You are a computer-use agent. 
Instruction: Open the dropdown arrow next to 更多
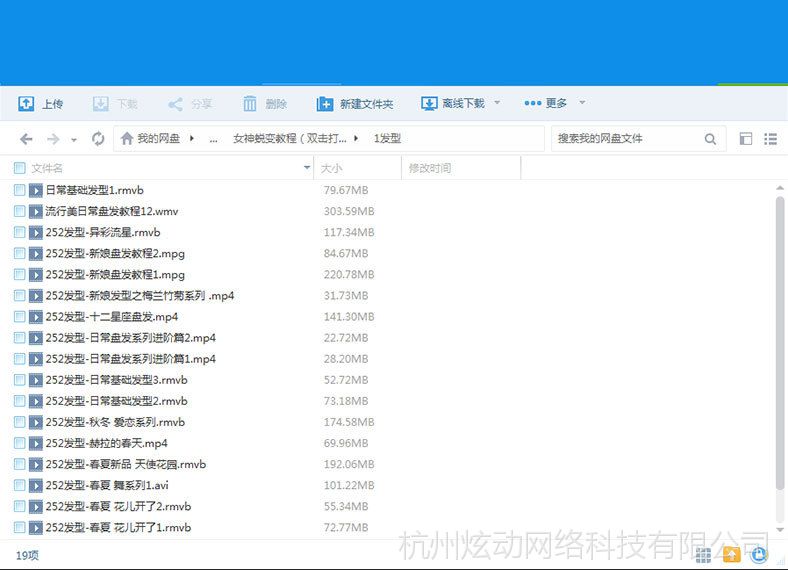point(582,103)
